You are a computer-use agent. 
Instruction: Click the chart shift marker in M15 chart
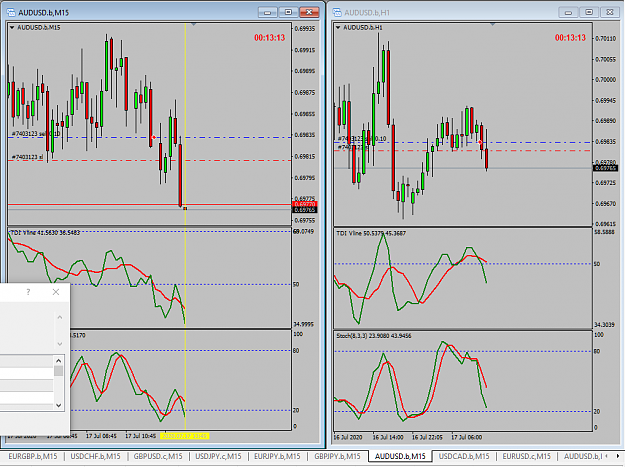[194, 25]
